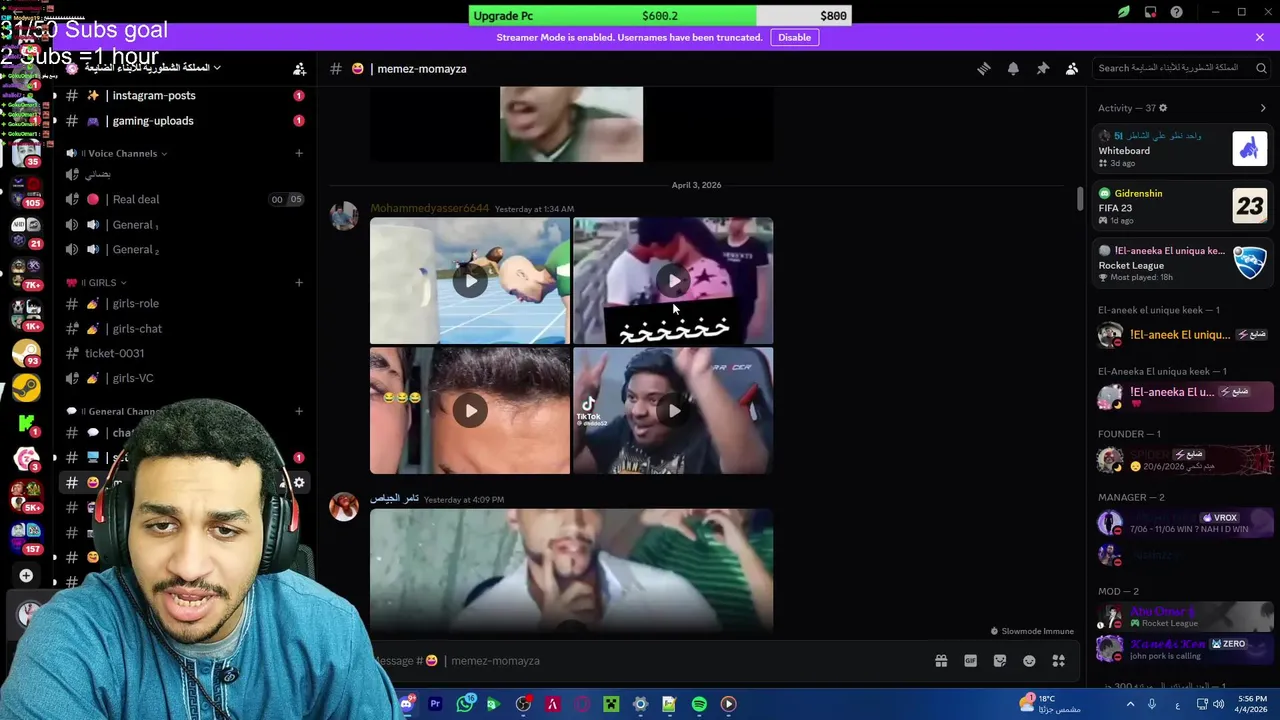This screenshot has width=1280, height=720.
Task: Show pinned messages with the pin icon
Action: point(1042,68)
